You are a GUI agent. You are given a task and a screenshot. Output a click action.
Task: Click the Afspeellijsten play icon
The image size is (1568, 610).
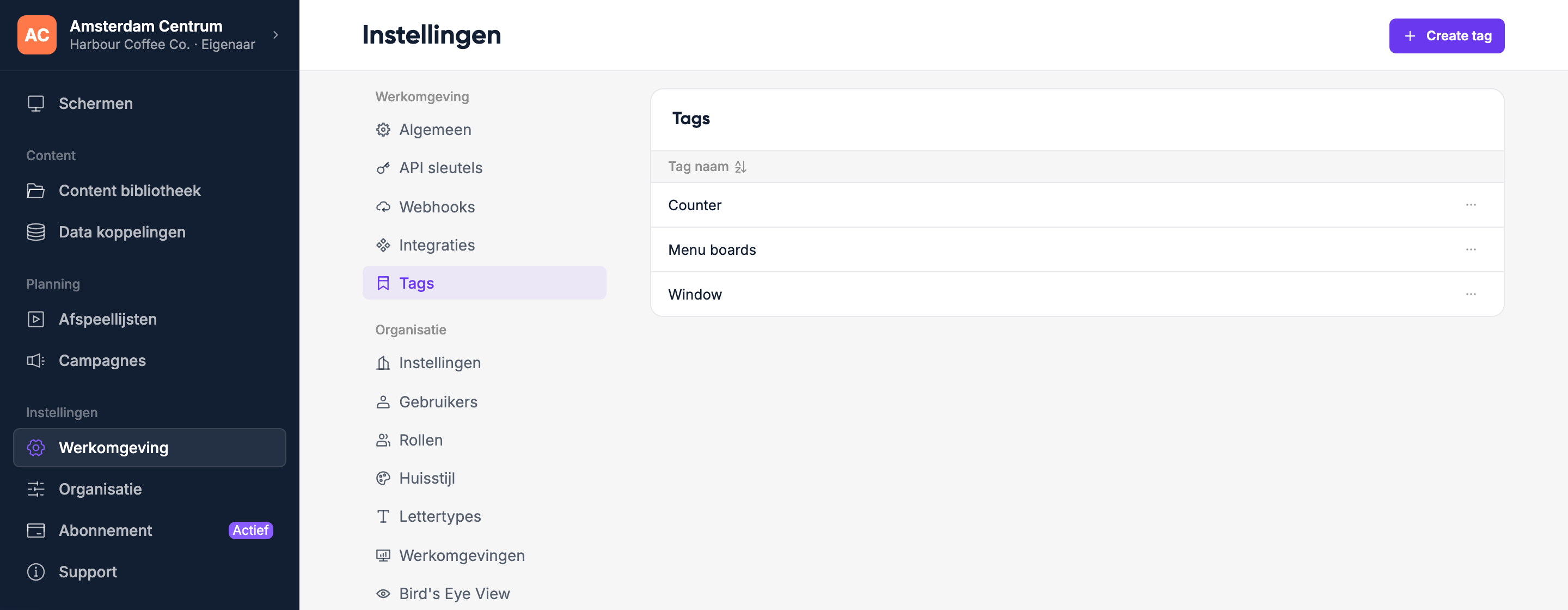(x=36, y=319)
